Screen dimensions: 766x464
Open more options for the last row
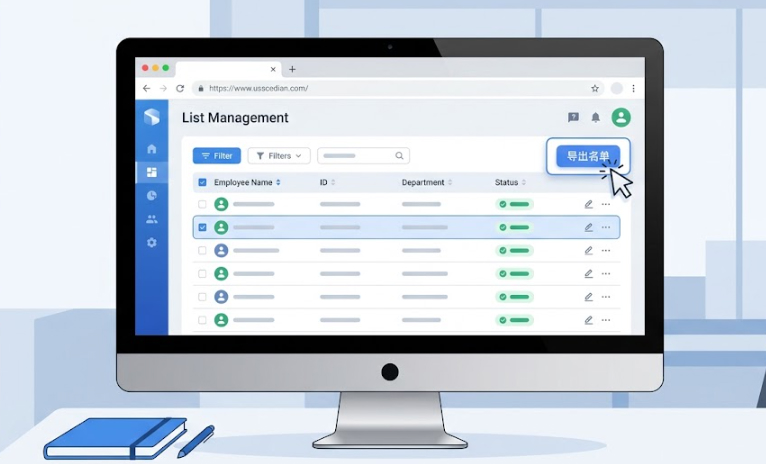click(x=606, y=320)
